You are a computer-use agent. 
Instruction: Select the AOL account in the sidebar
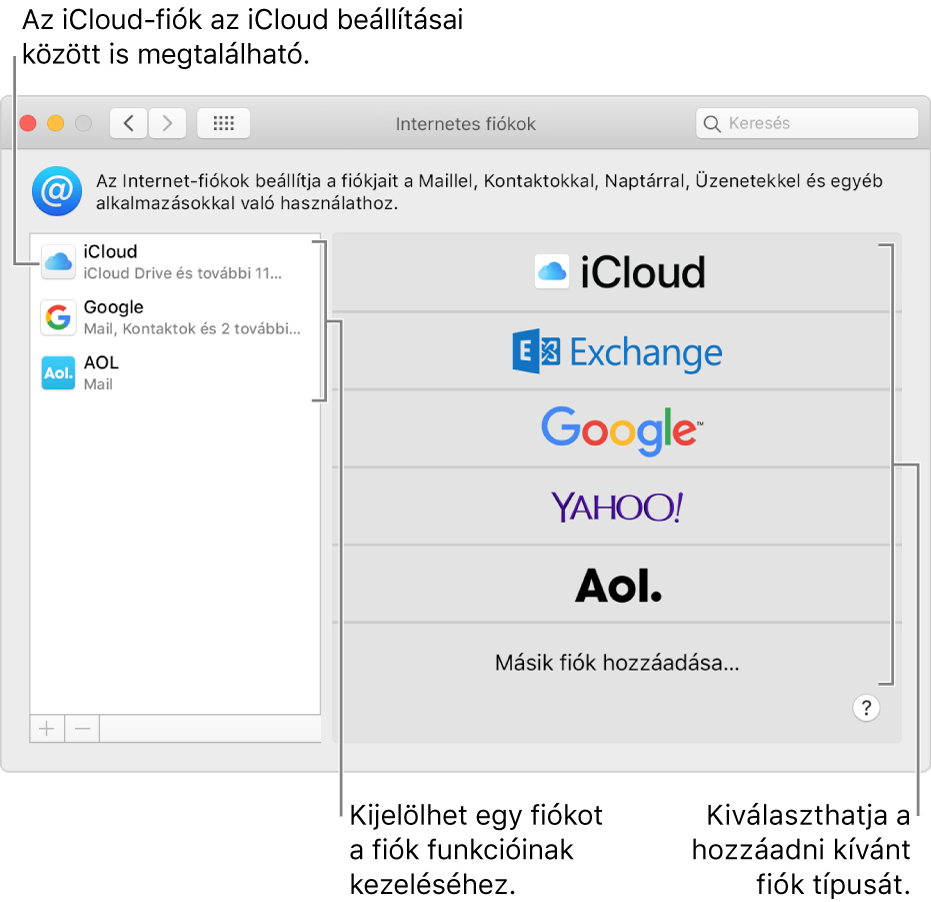(175, 372)
